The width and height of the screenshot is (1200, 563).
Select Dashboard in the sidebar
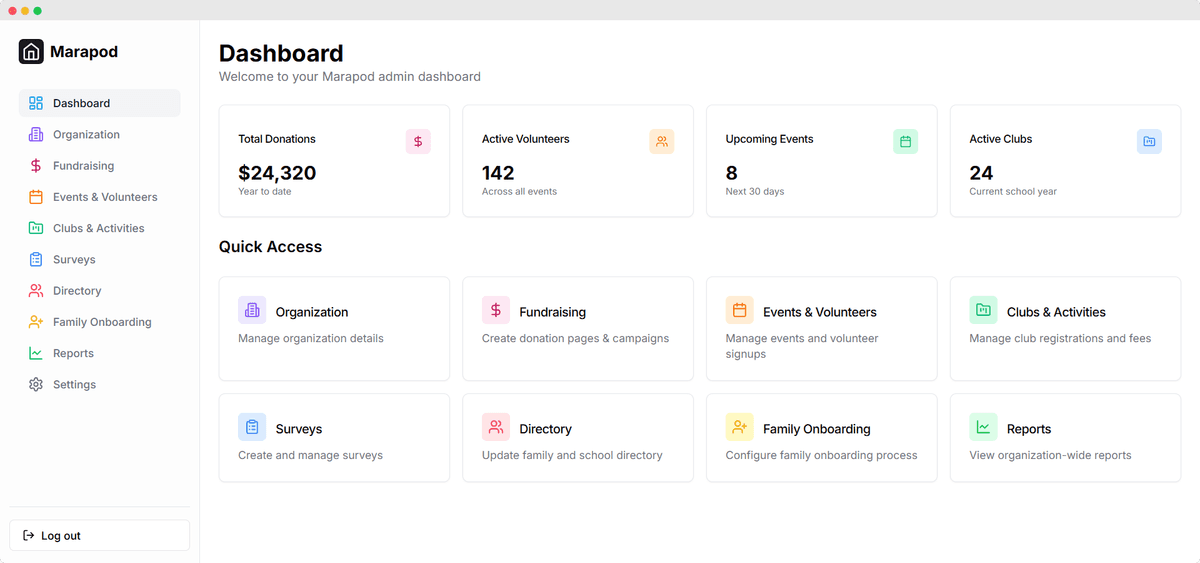(81, 103)
